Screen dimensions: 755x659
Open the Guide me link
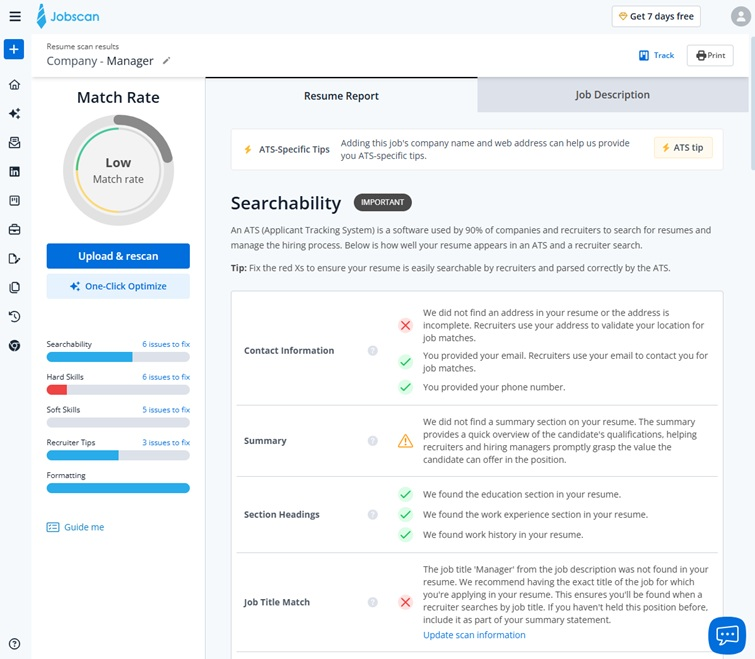point(75,527)
